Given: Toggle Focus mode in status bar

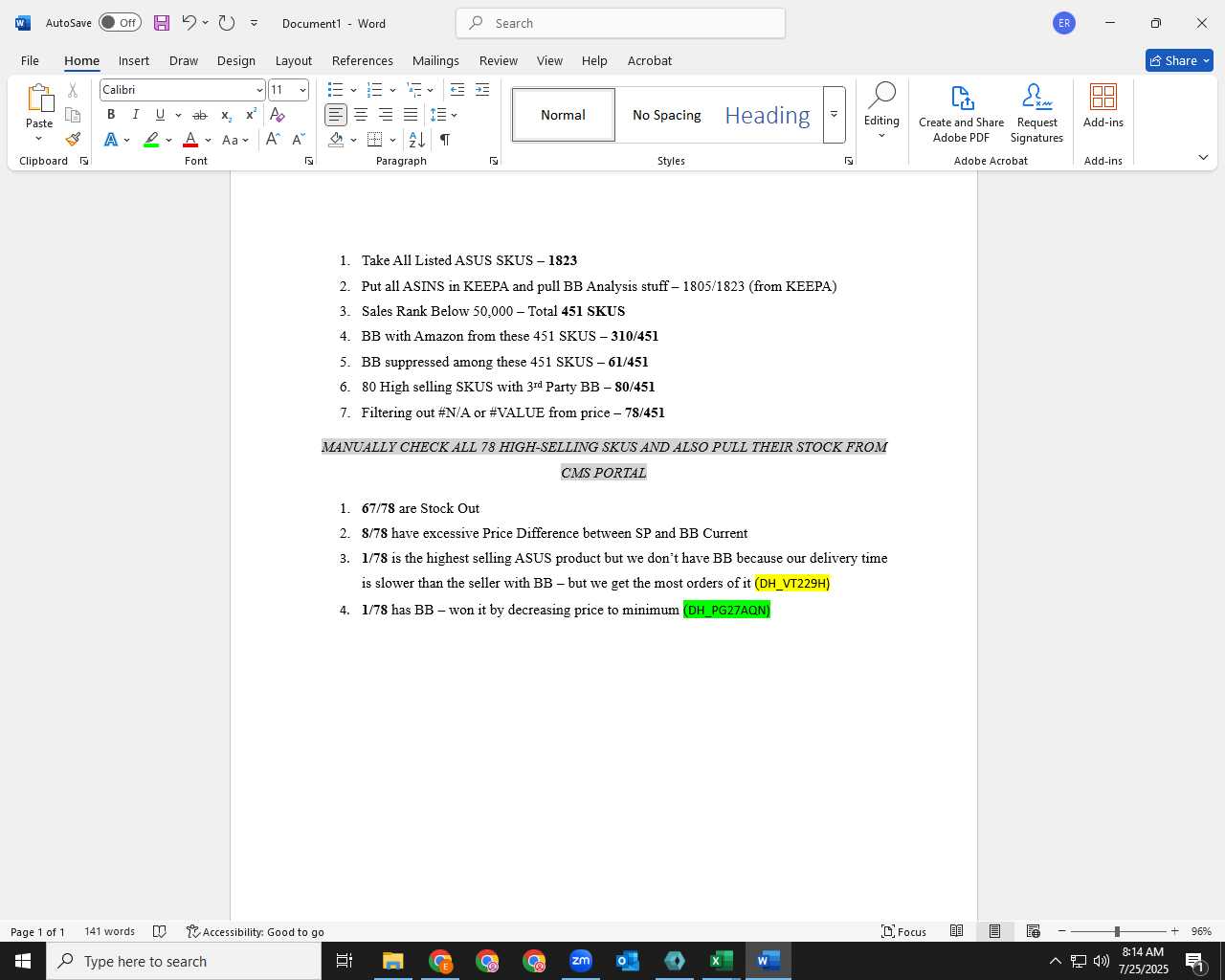Looking at the screenshot, I should click(x=904, y=931).
